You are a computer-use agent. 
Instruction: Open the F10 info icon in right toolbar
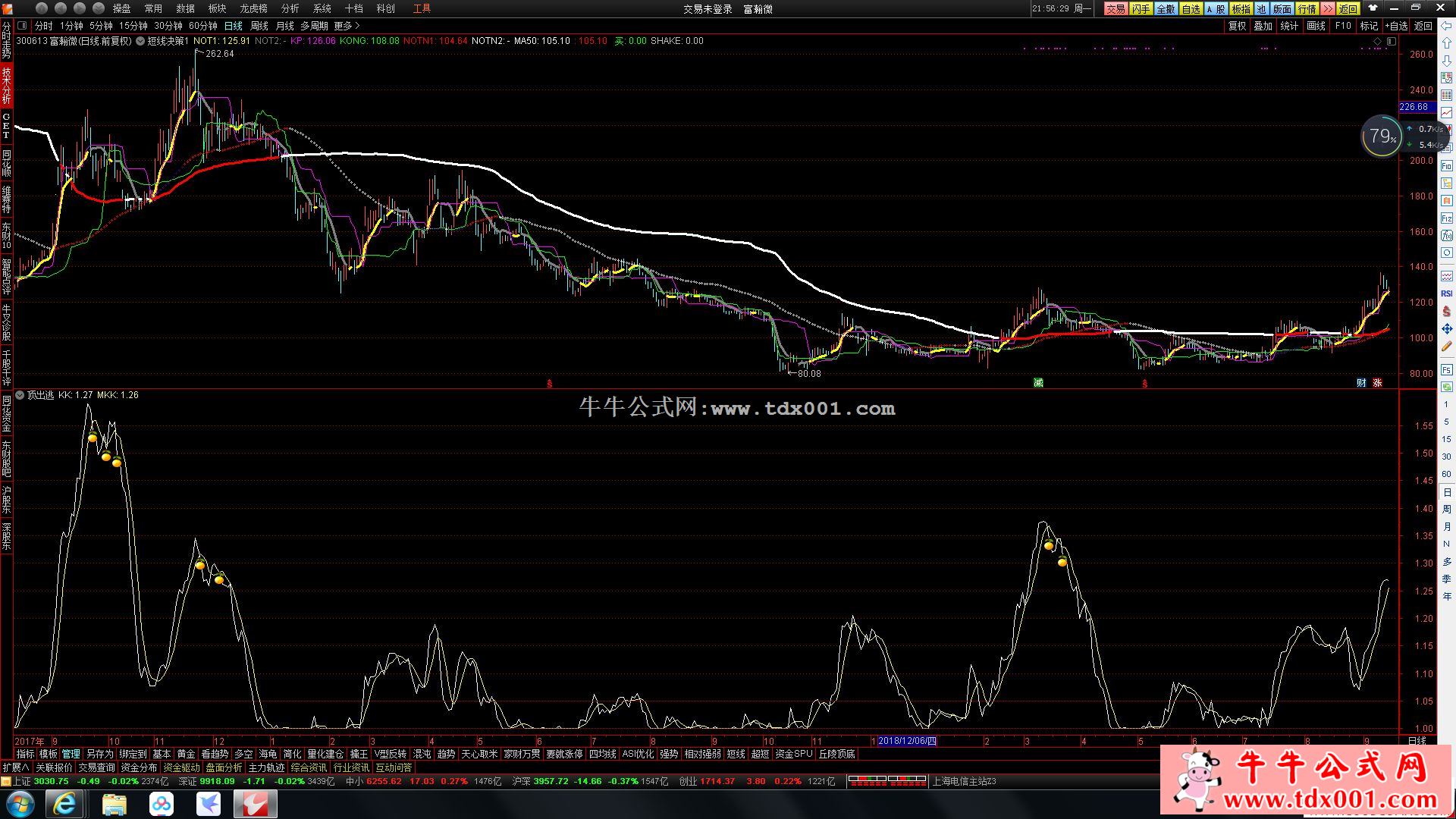[x=1446, y=166]
